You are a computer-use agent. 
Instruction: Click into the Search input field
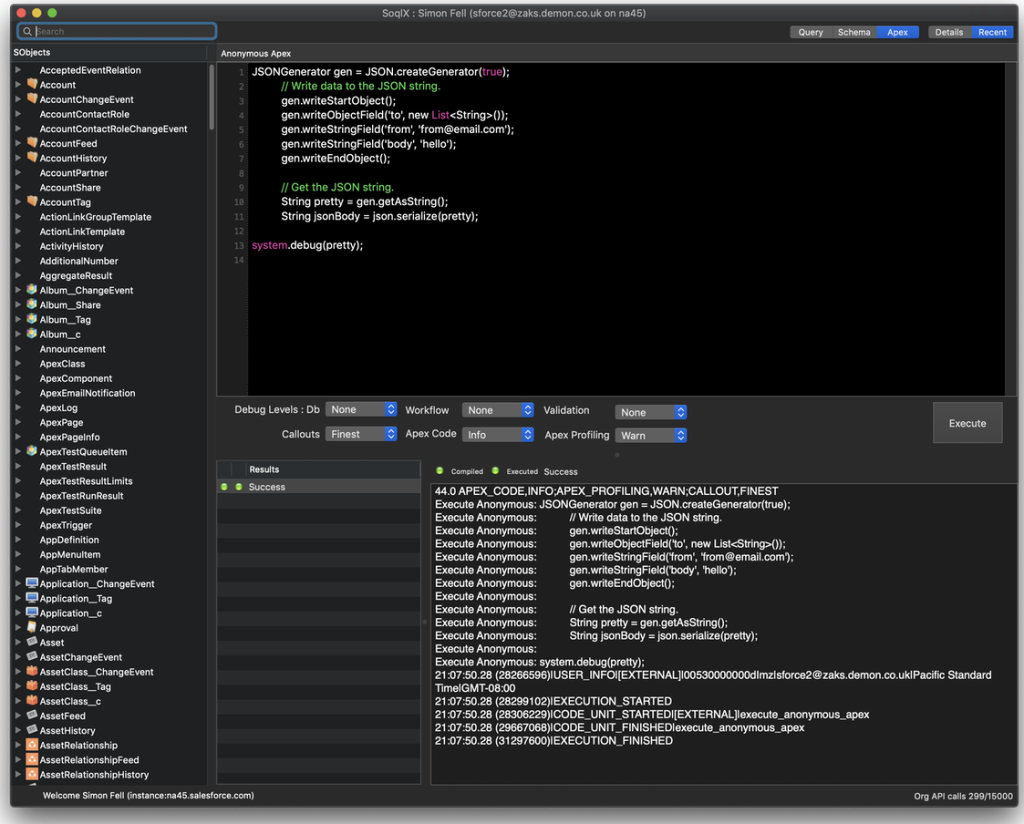tap(122, 32)
